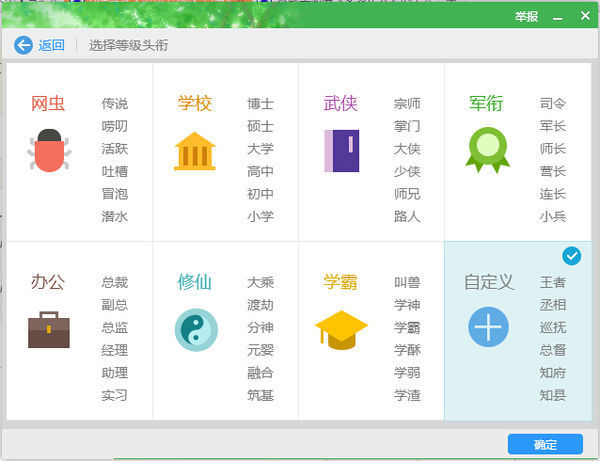The image size is (600, 461).
Task: Select the yin-yang 修仙 icon
Action: point(196,330)
